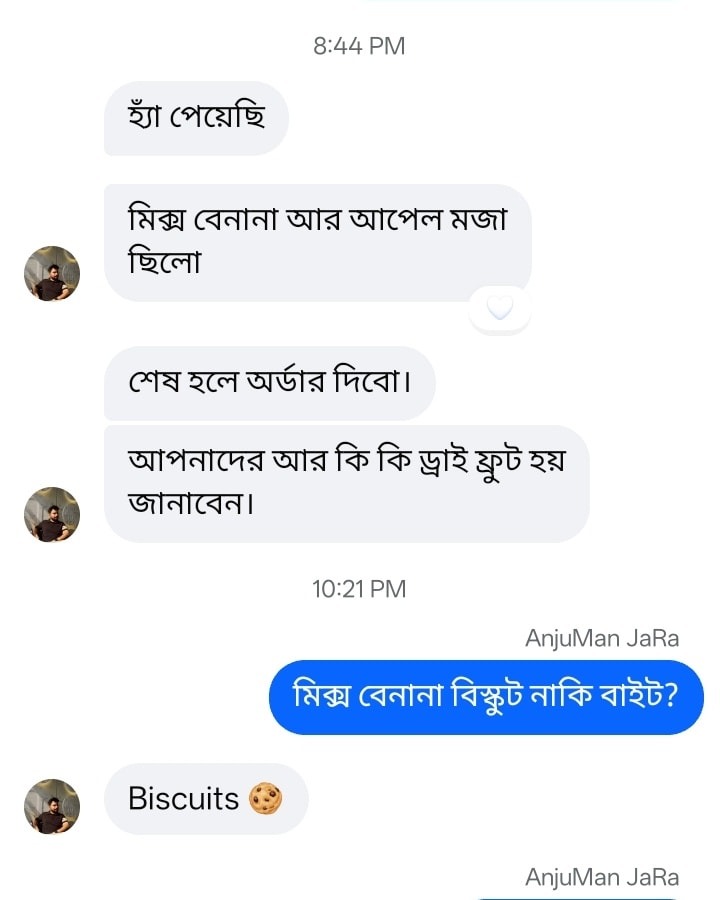Click the word Biscuits in the reply

tap(184, 799)
